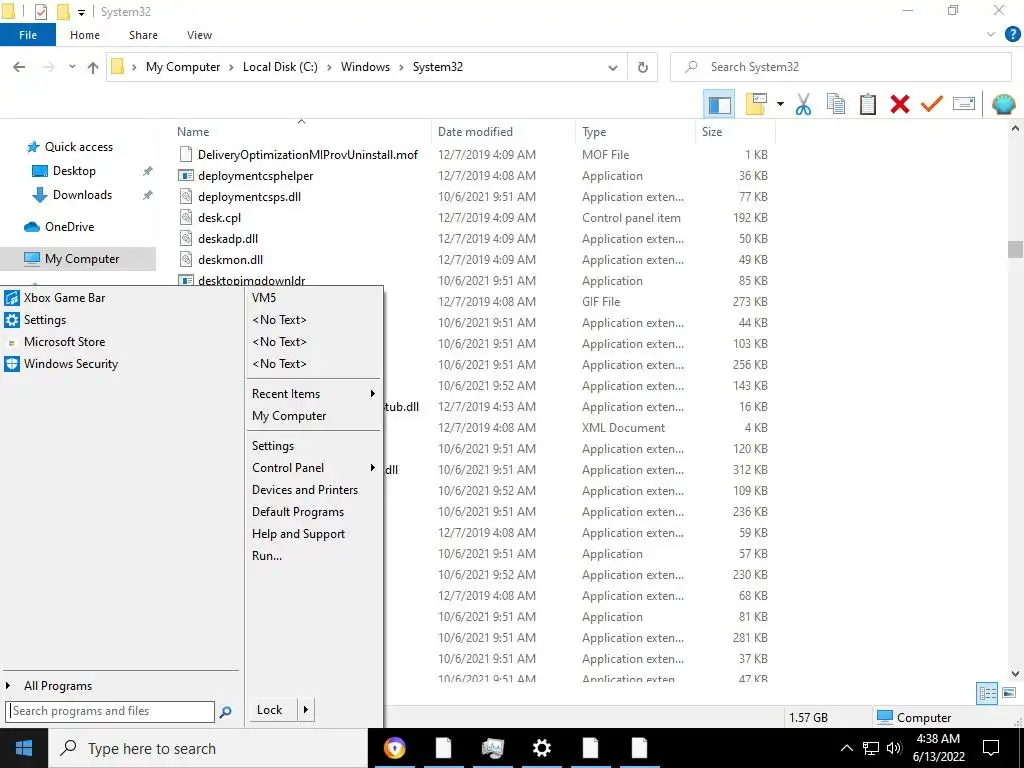Sort by the Type column header
1024x768 pixels.
[594, 132]
